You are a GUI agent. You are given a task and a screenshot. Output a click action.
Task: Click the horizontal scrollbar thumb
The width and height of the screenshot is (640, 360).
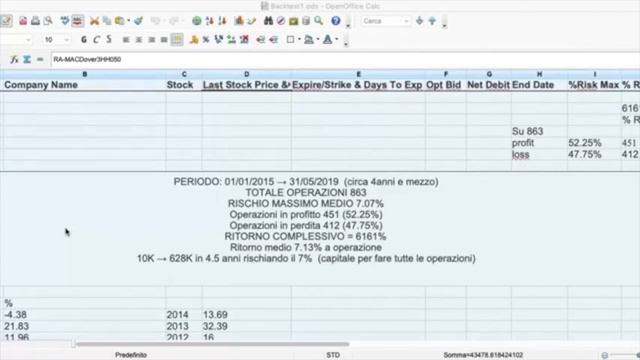coord(212,344)
